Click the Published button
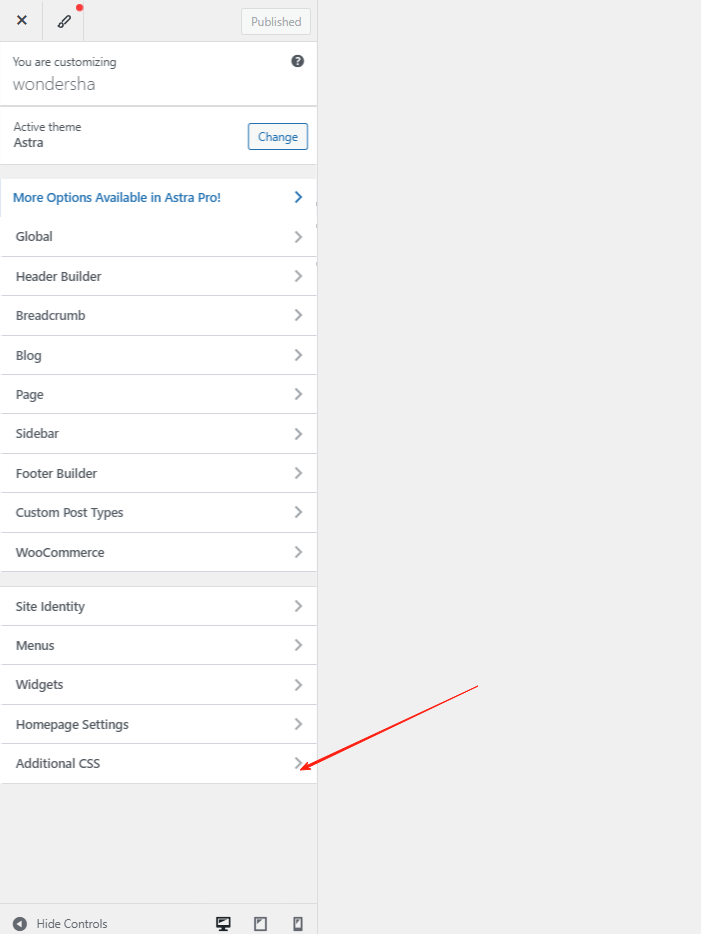Viewport: 701px width, 934px height. pos(276,22)
